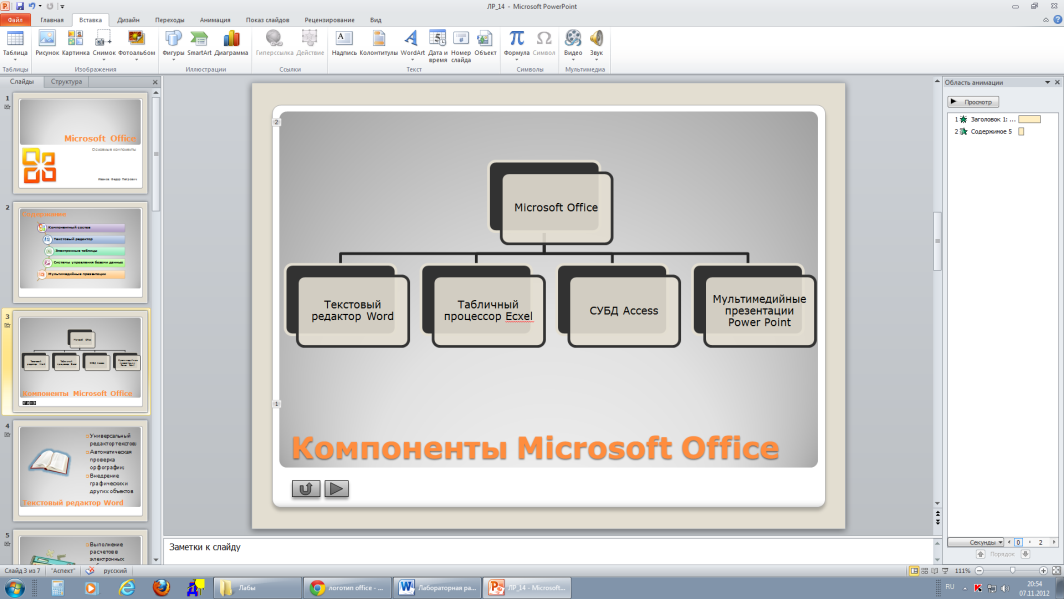Click the forward play action button on slide
The image size is (1064, 599).
pos(337,488)
